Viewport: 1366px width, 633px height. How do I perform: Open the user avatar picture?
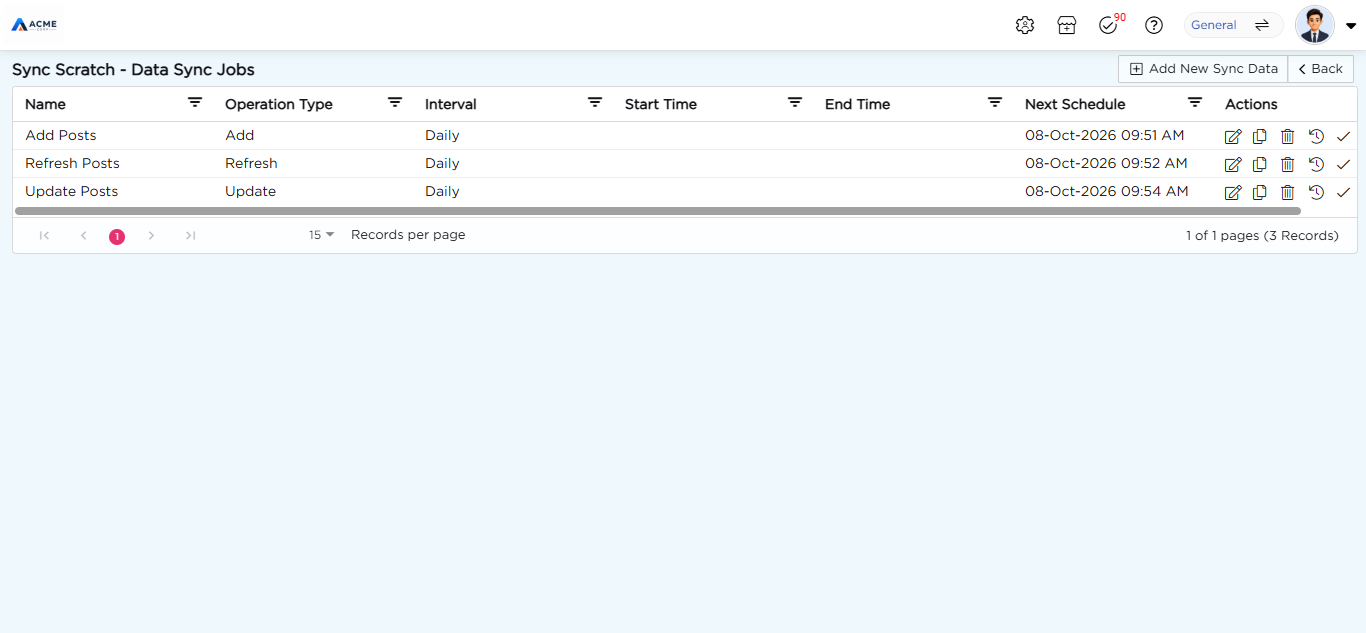pyautogui.click(x=1314, y=25)
